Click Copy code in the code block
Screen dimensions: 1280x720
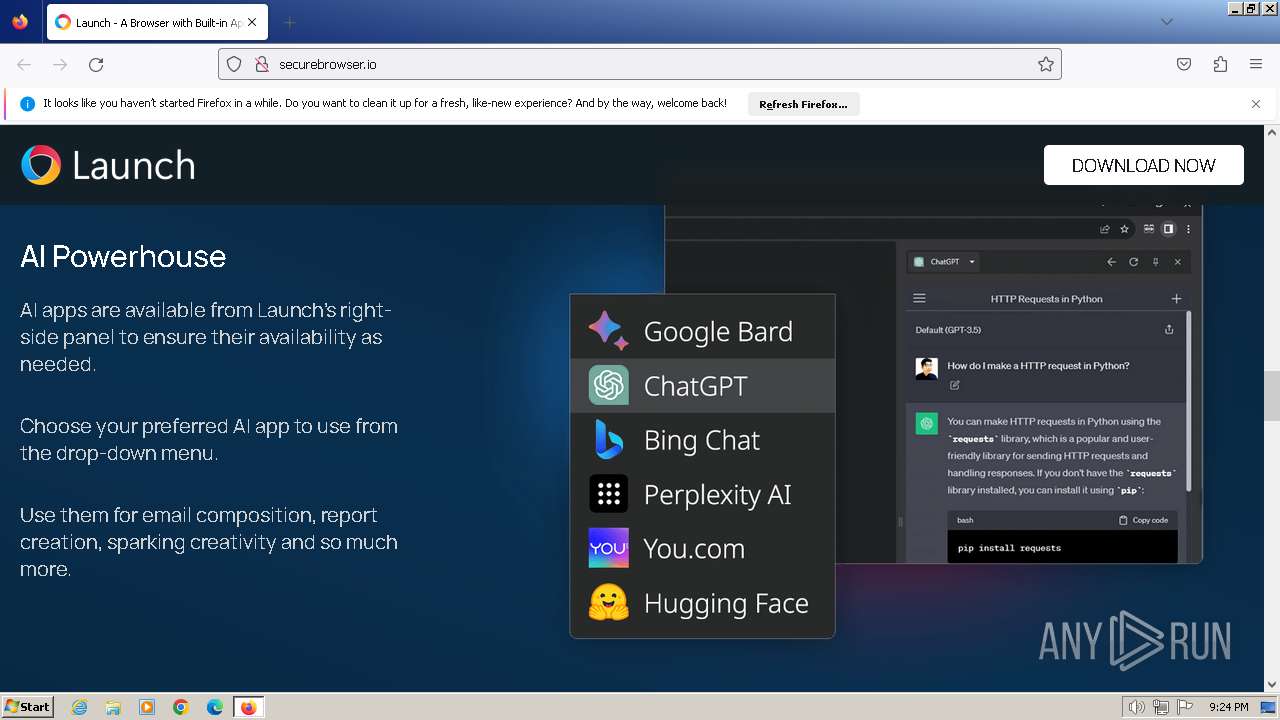[x=1143, y=520]
